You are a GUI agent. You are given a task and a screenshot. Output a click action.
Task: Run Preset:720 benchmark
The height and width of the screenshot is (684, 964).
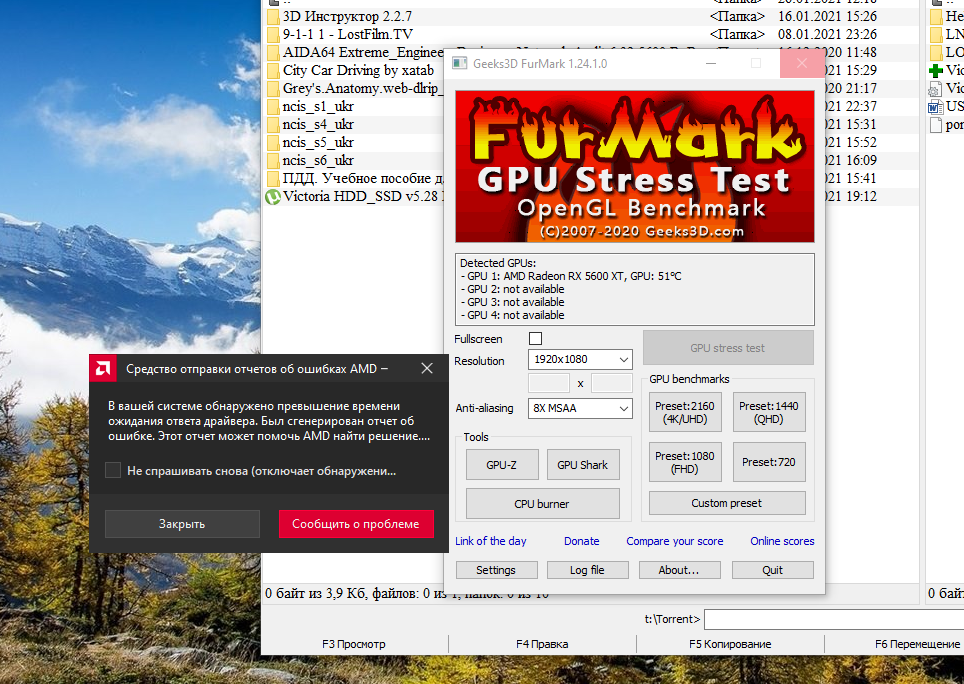(x=769, y=462)
